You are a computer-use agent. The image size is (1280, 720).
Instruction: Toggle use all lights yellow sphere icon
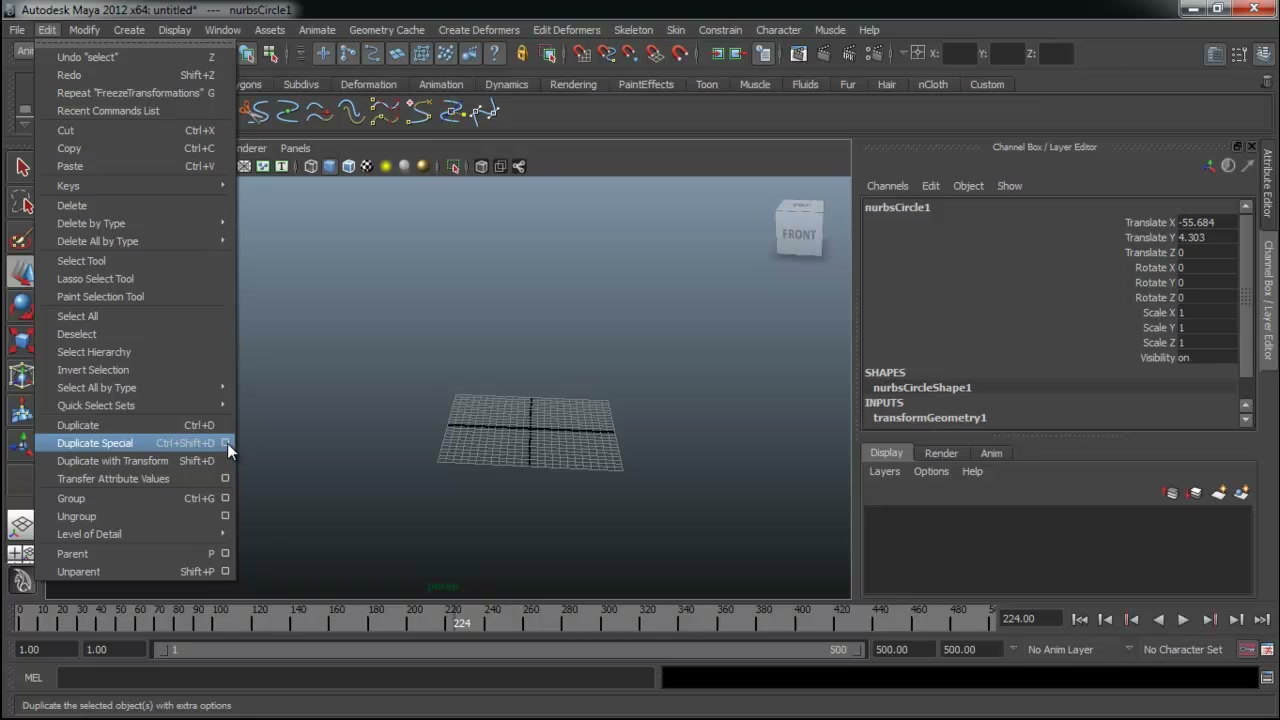[386, 166]
